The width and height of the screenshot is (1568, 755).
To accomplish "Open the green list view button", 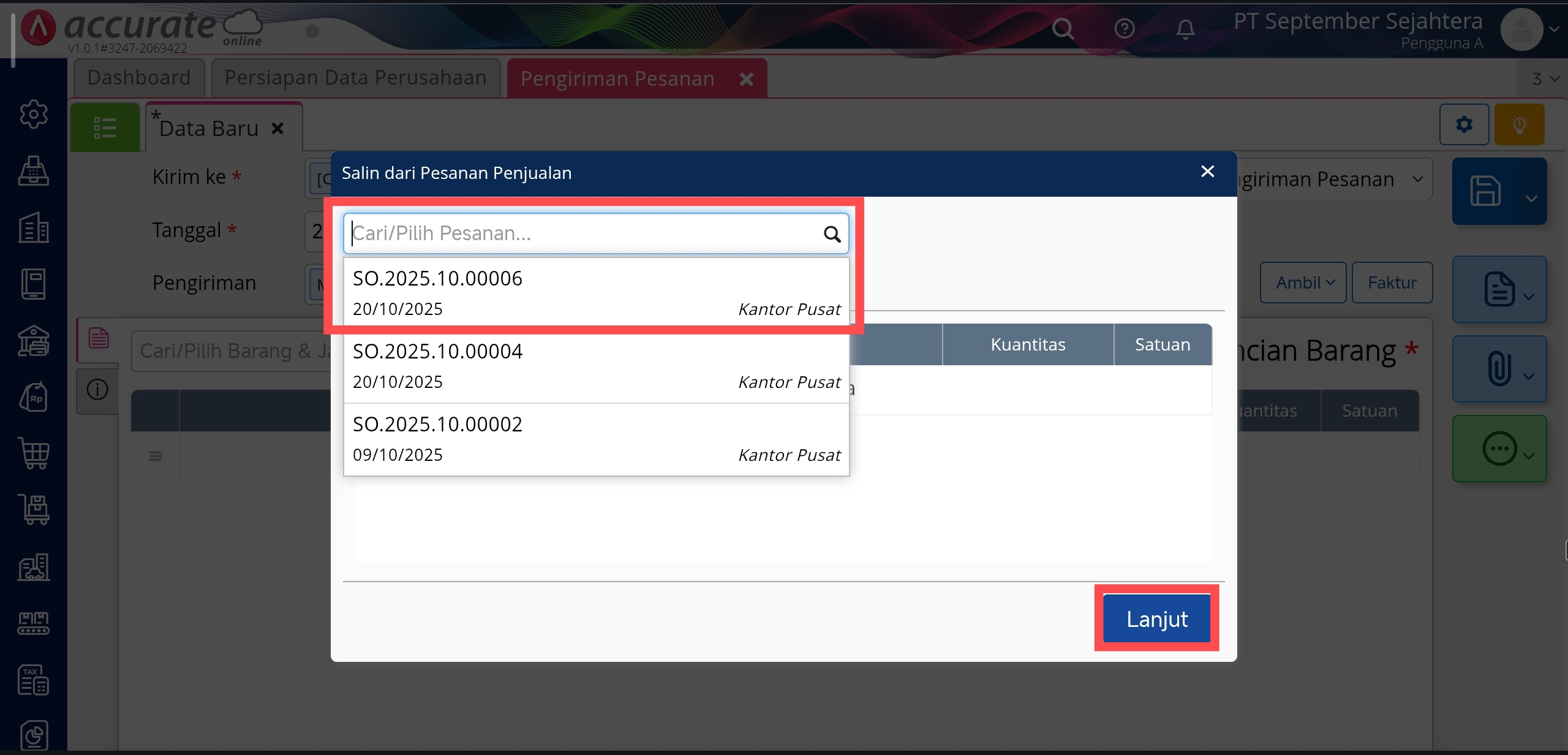I will (105, 127).
